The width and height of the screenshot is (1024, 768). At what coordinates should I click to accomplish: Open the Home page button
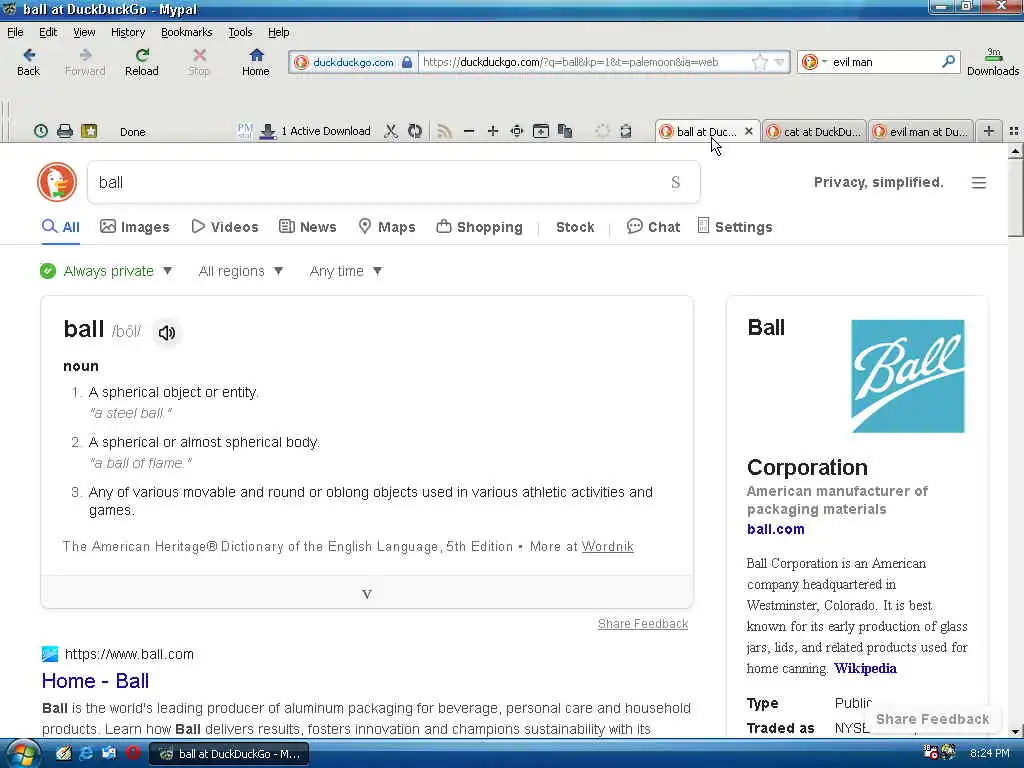[255, 62]
